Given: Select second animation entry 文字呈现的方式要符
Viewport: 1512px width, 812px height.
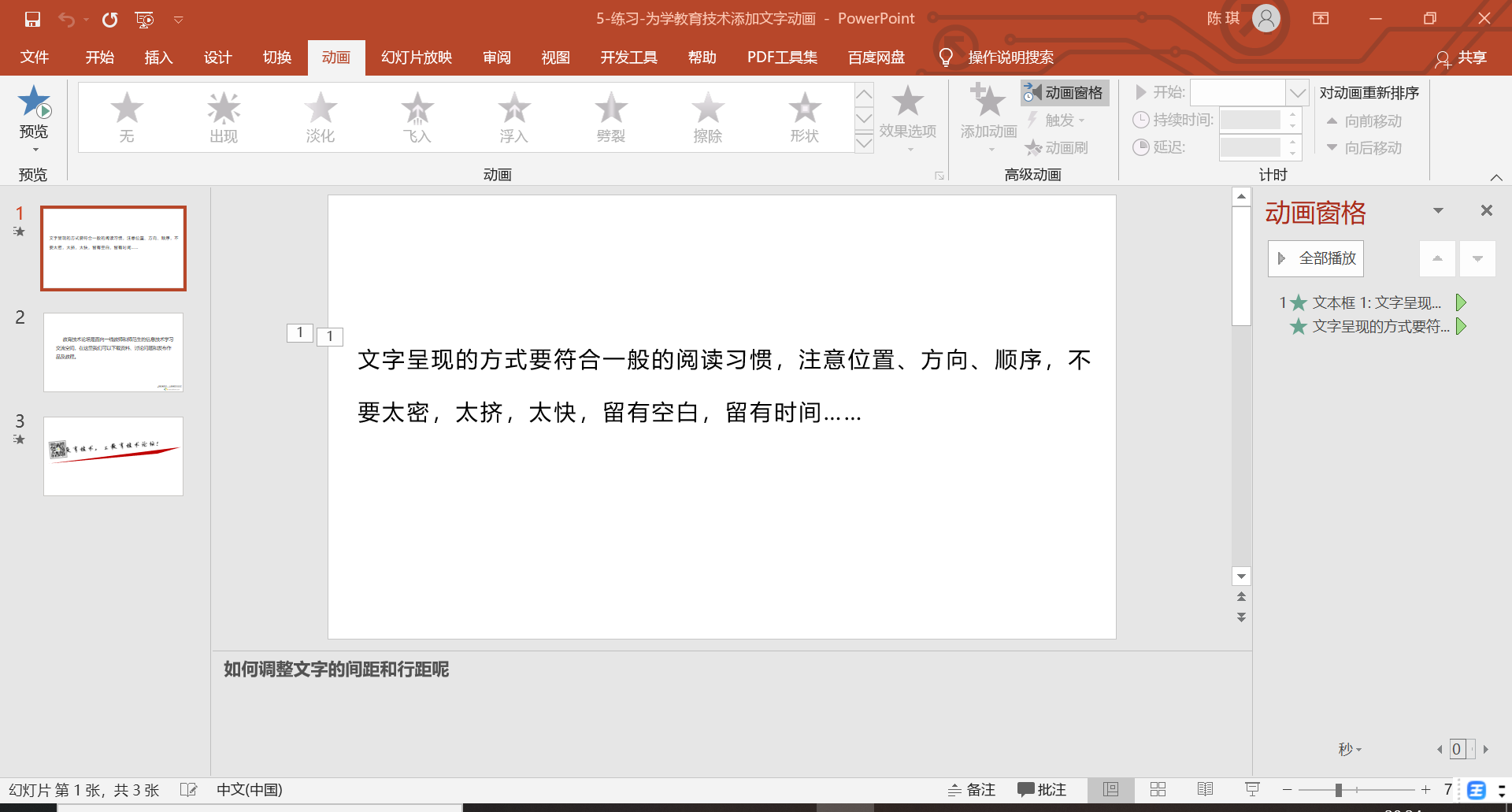Looking at the screenshot, I should coord(1378,326).
